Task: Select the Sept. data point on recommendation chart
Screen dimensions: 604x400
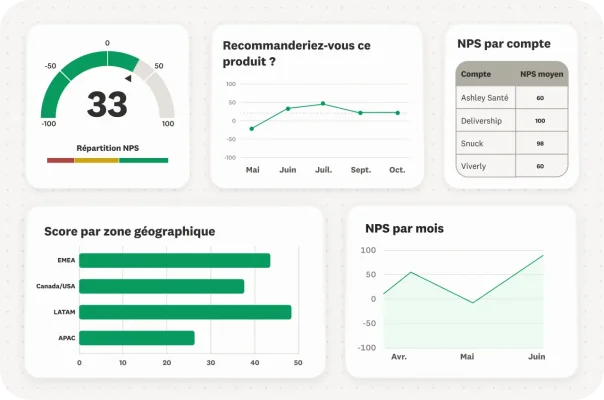Action: point(360,113)
